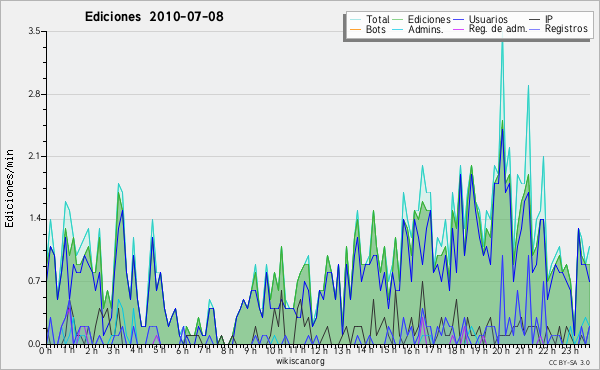Click the 'Ediciones' legend label

429,19
